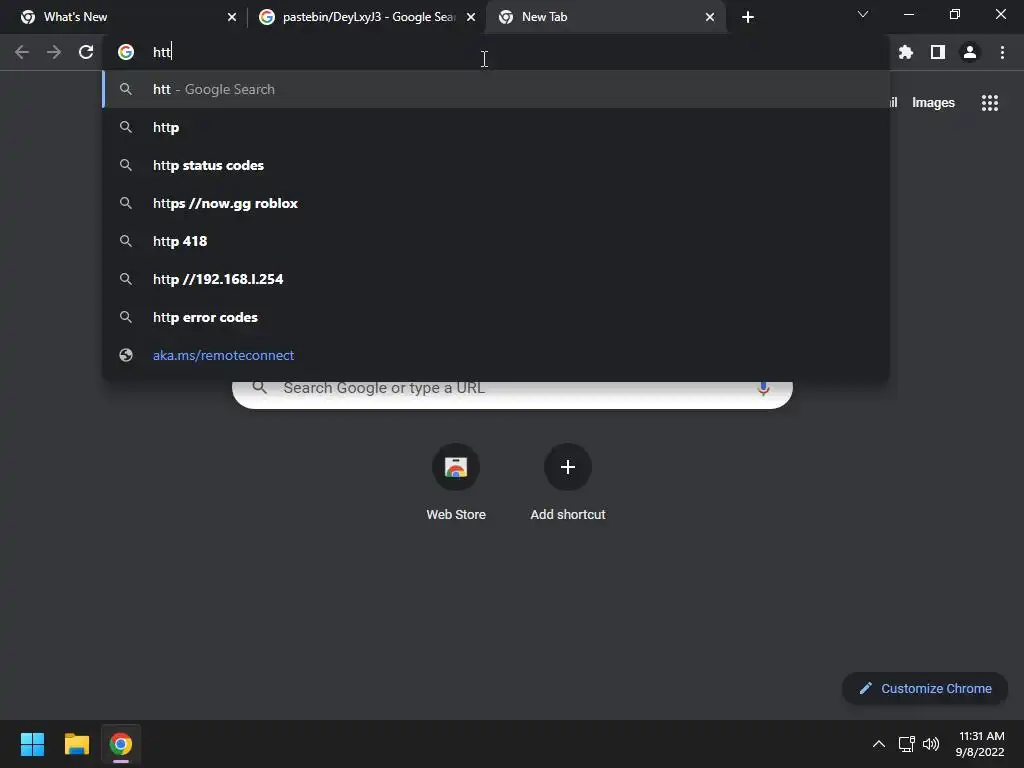Select the 'htt - Google Search' suggestion
This screenshot has height=768, width=1024.
496,89
